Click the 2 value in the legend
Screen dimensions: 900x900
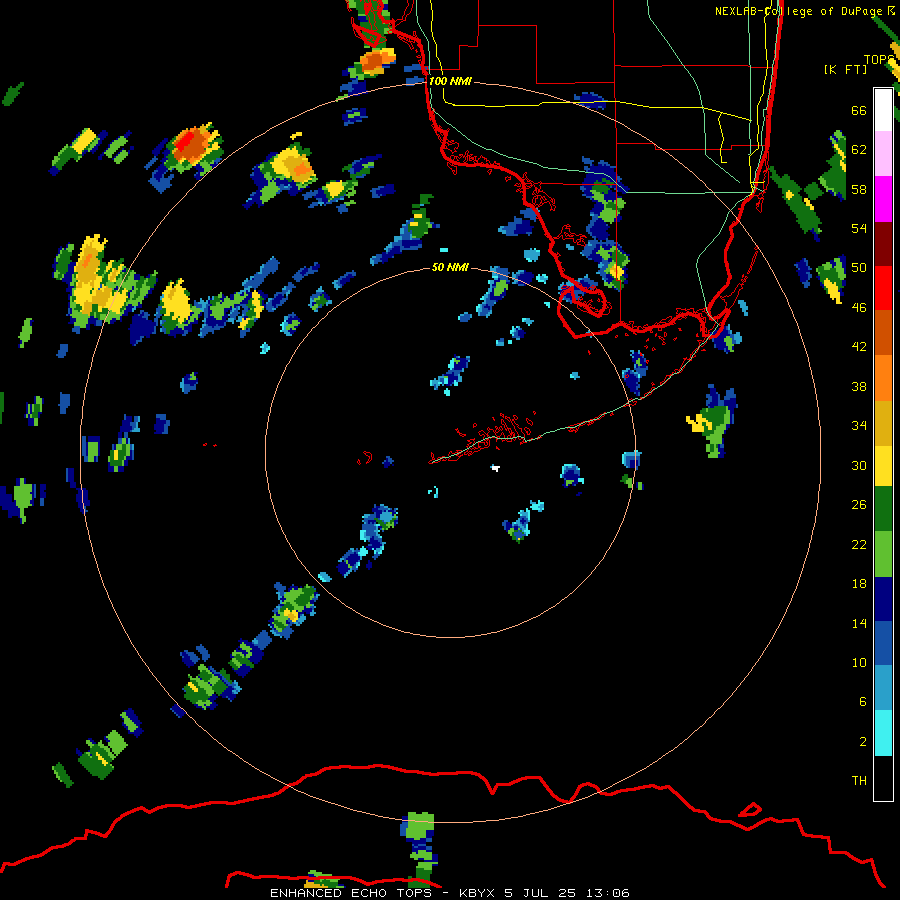pos(863,742)
